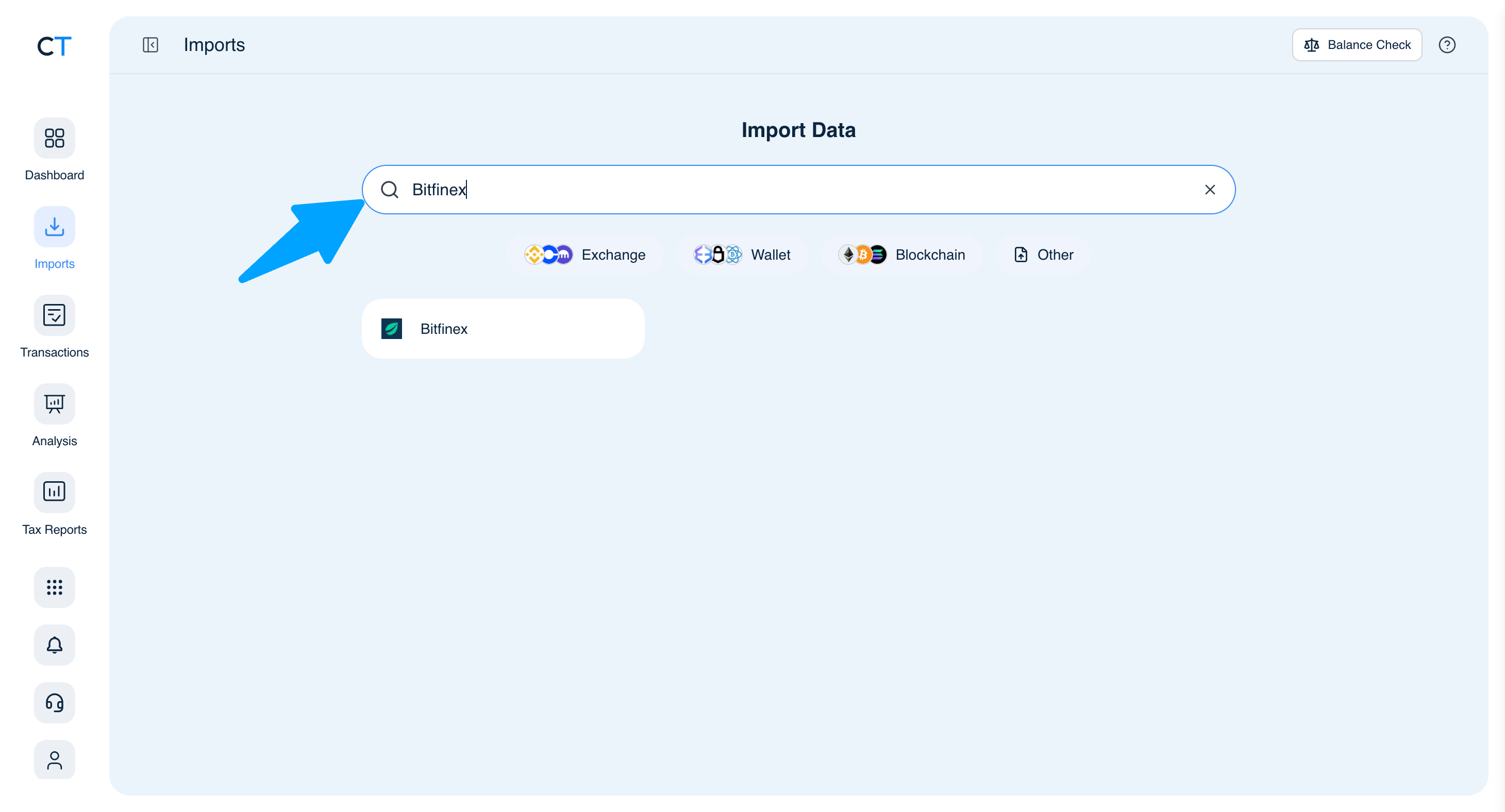
Task: Filter by Blockchain category
Action: coord(901,255)
